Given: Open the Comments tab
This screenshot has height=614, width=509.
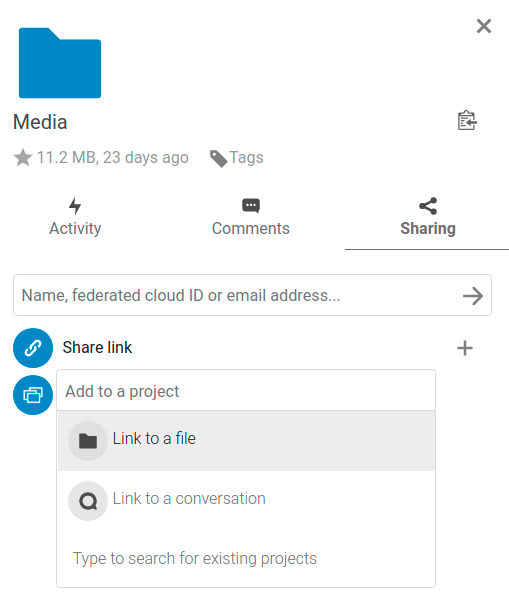Looking at the screenshot, I should tap(251, 217).
